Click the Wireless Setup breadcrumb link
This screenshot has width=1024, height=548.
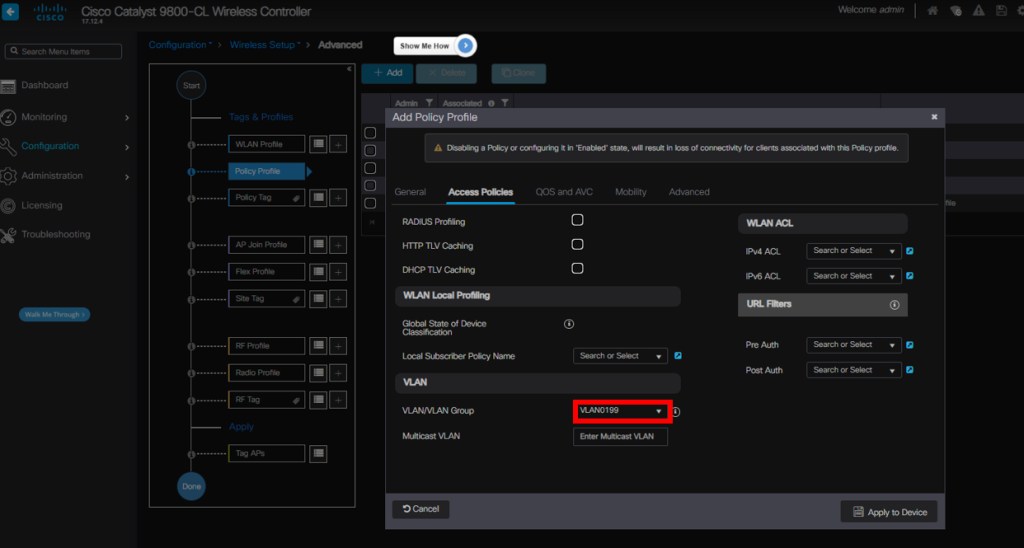pos(262,45)
